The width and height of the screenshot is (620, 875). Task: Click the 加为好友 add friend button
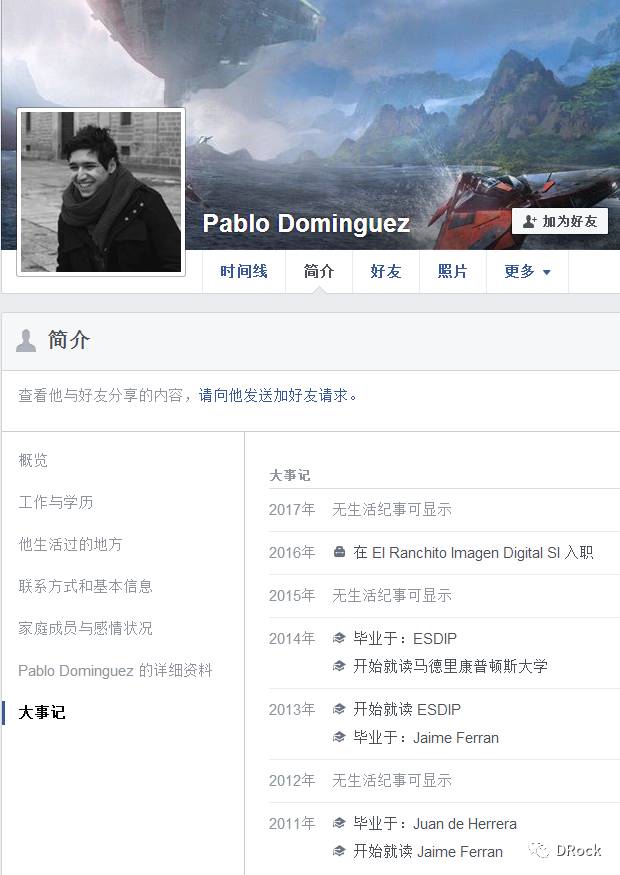560,221
